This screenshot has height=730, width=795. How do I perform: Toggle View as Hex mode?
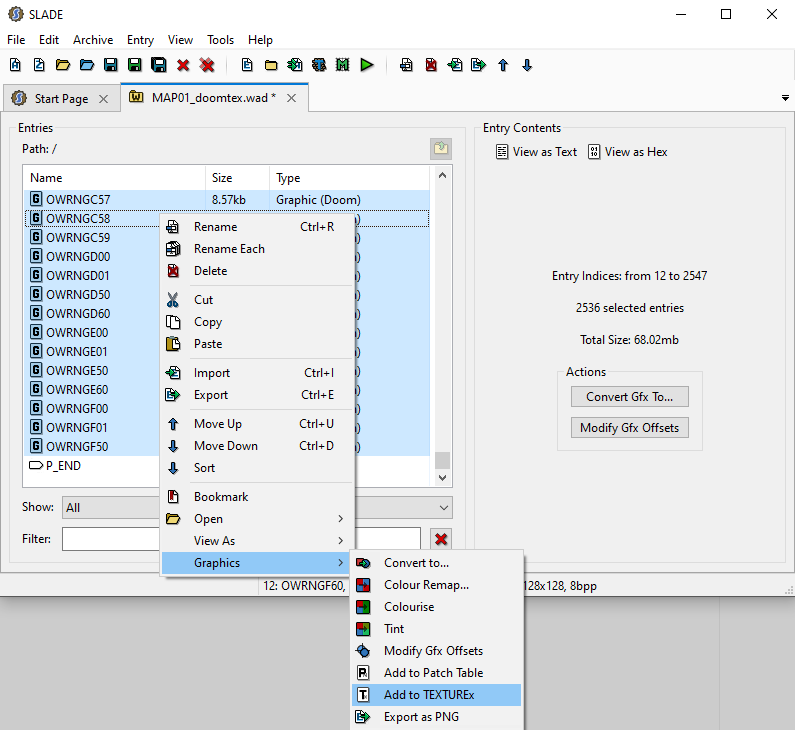[627, 152]
